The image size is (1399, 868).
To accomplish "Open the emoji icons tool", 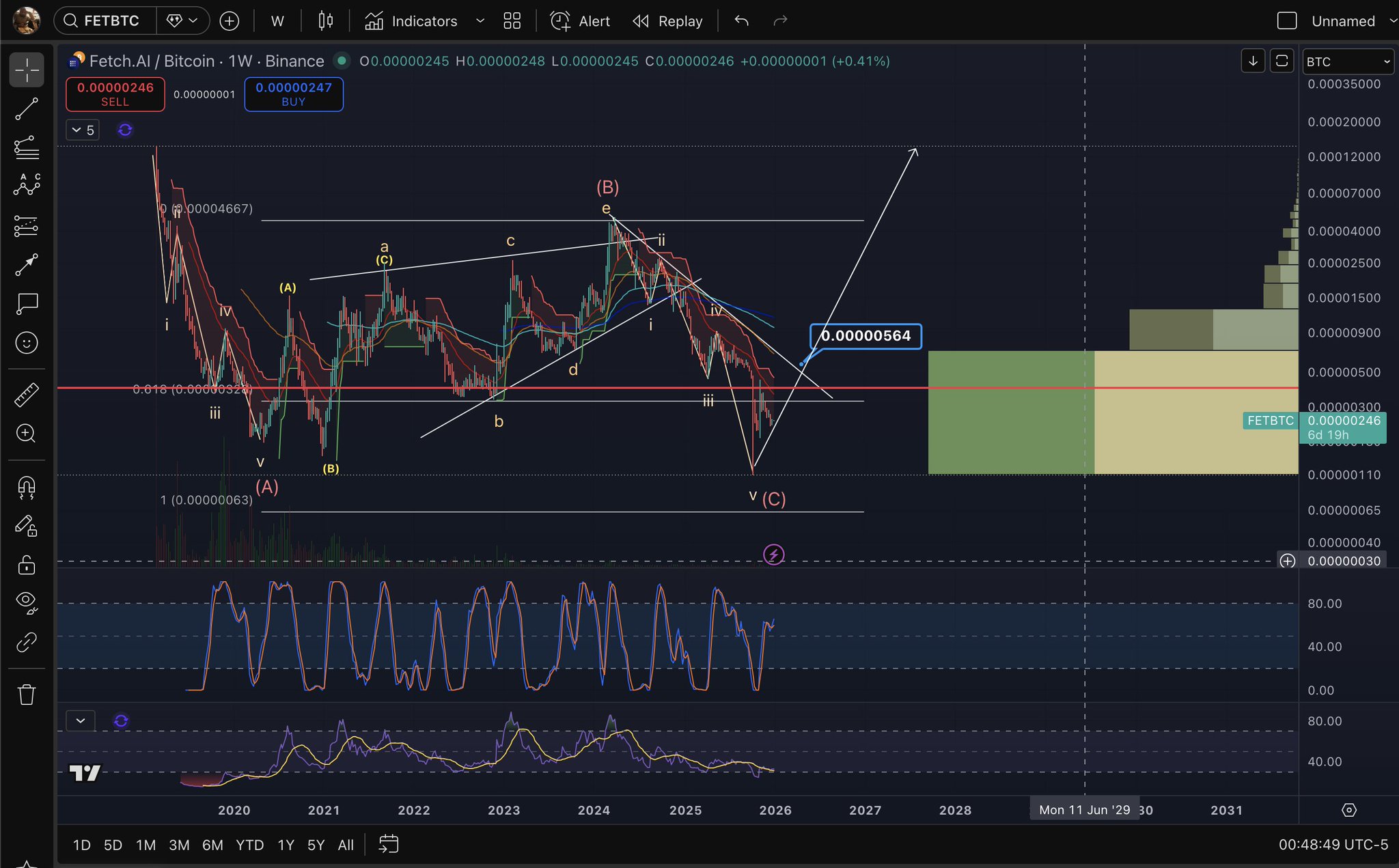I will (x=27, y=343).
